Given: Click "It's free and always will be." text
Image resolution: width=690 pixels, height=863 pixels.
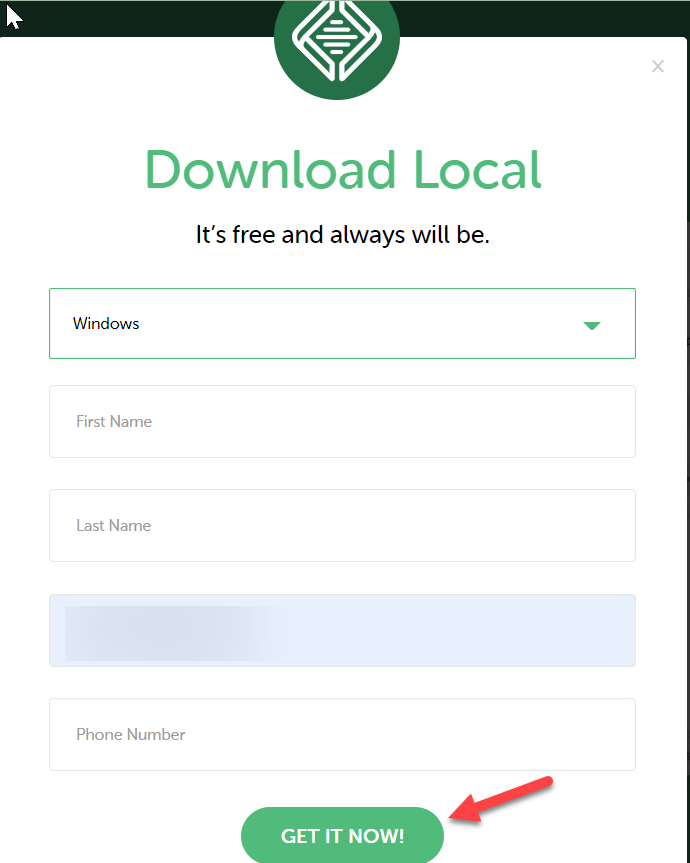Looking at the screenshot, I should 342,235.
